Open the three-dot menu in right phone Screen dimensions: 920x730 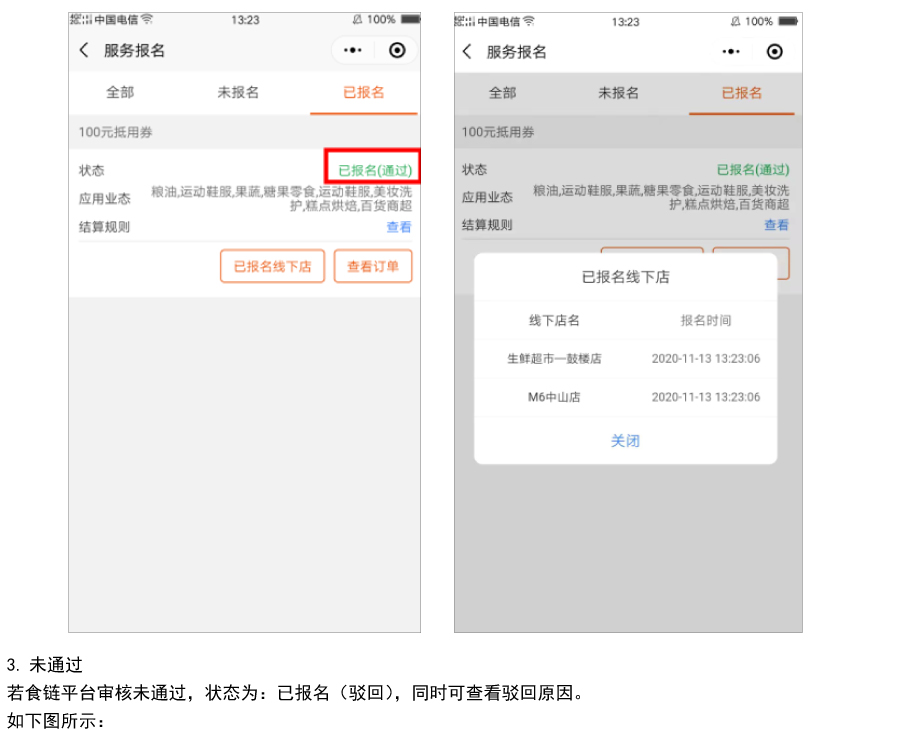[x=731, y=52]
